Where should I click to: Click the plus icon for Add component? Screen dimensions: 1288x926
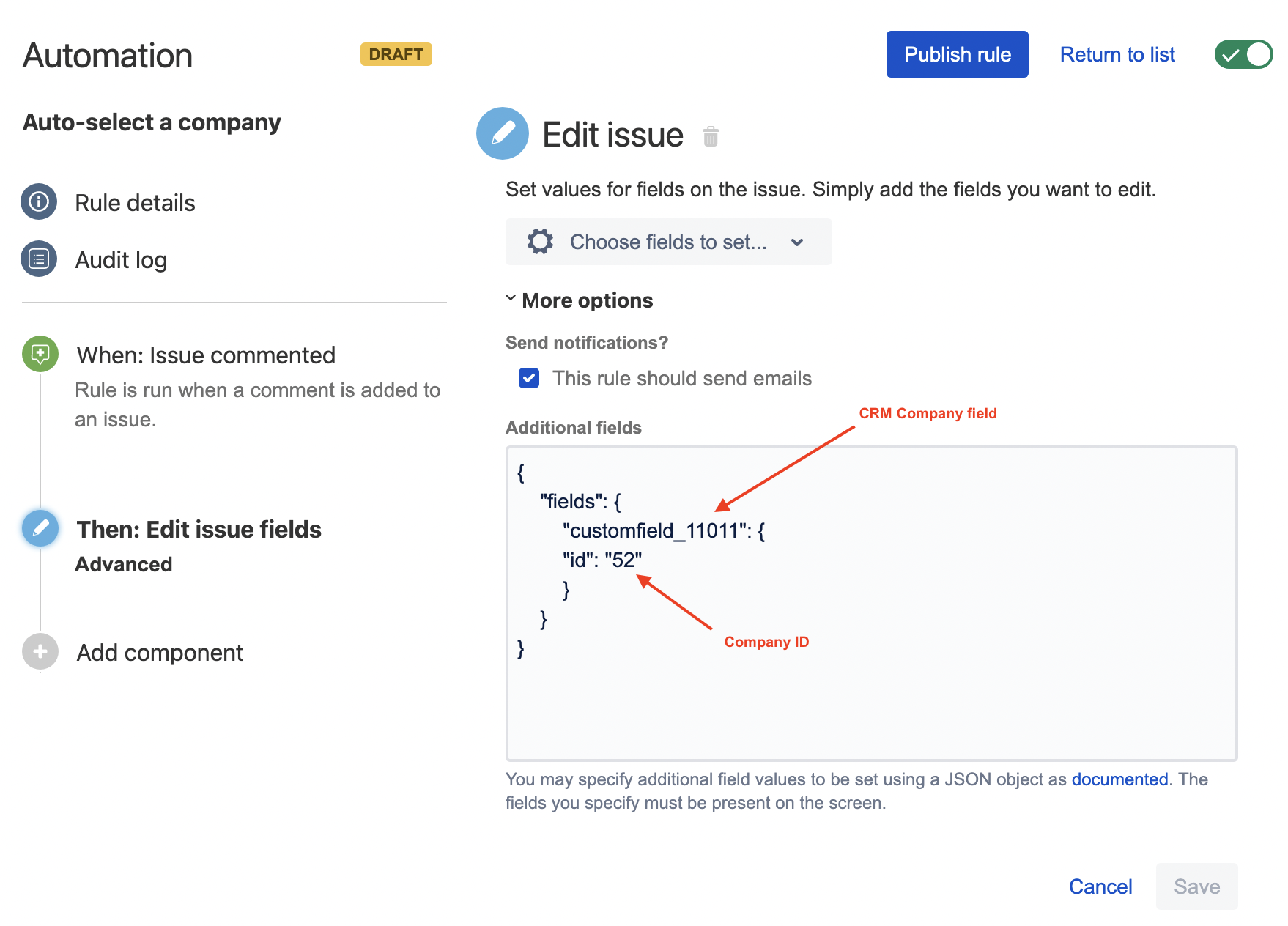click(40, 651)
